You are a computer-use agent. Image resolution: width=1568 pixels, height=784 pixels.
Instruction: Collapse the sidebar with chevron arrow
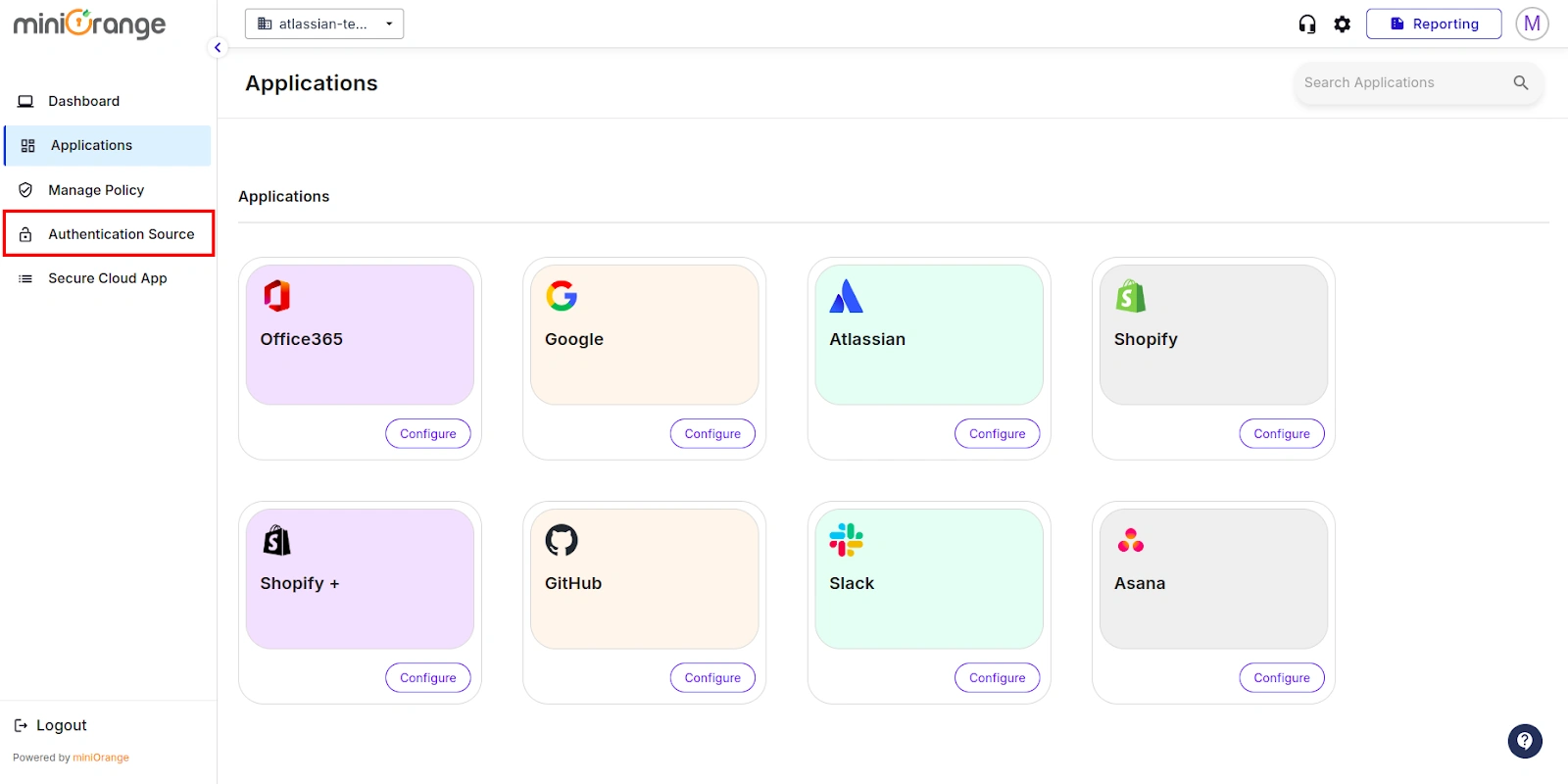218,47
